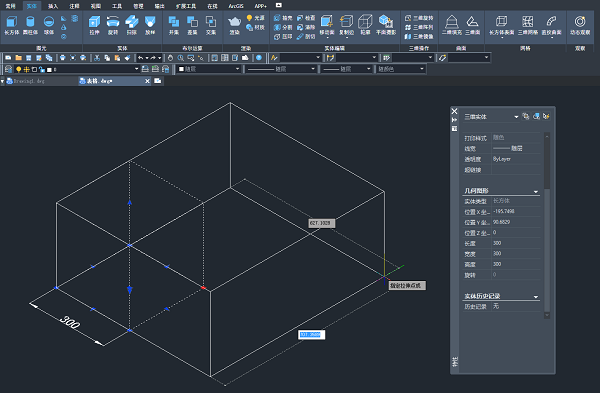The height and width of the screenshot is (393, 600).
Task: Click the undo arrow button
Action: tap(140, 58)
